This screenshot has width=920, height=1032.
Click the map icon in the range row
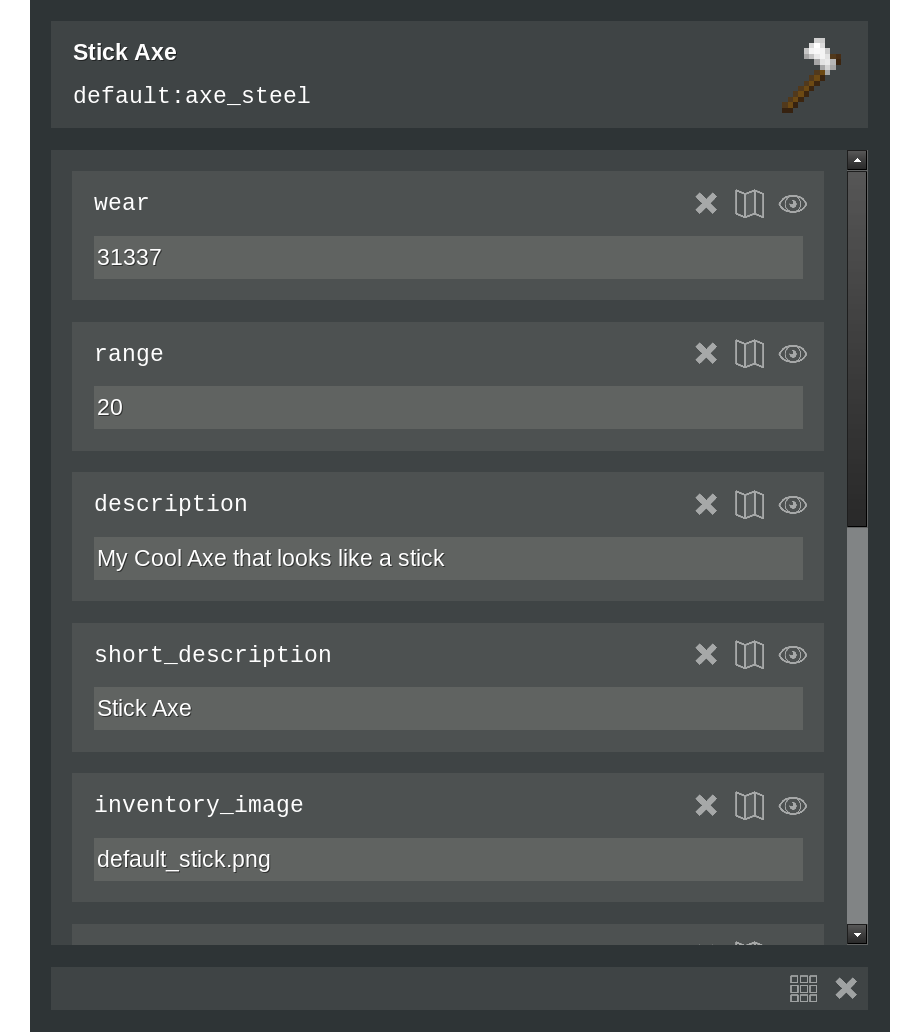(749, 354)
